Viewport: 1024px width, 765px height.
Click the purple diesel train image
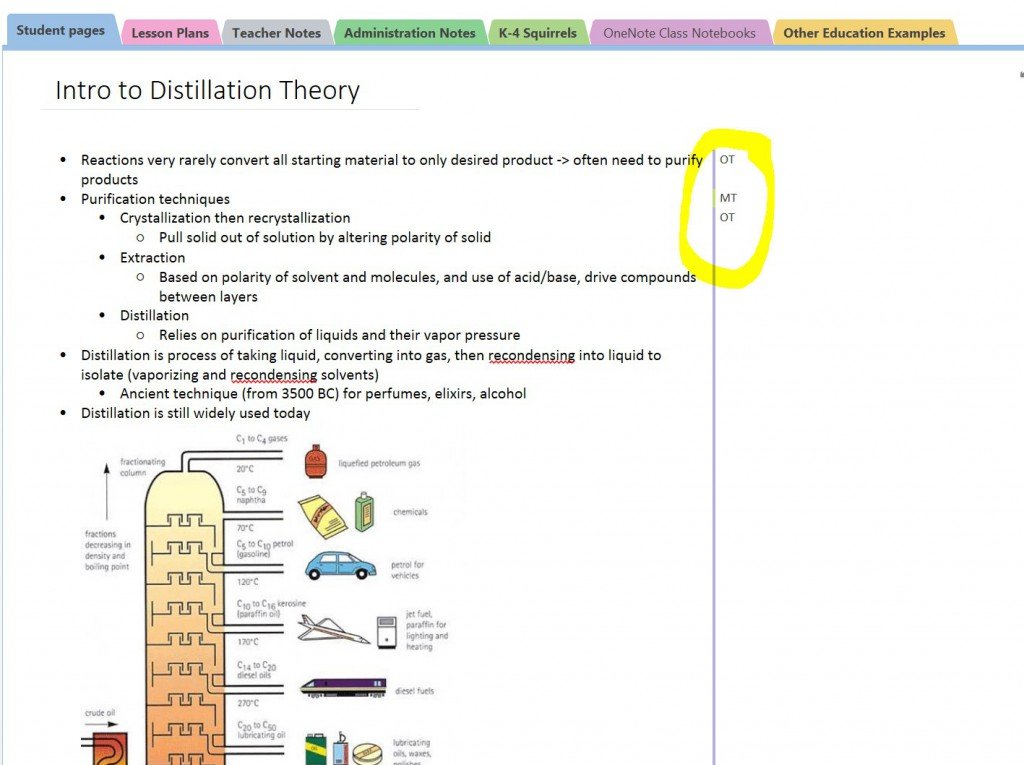pyautogui.click(x=343, y=688)
